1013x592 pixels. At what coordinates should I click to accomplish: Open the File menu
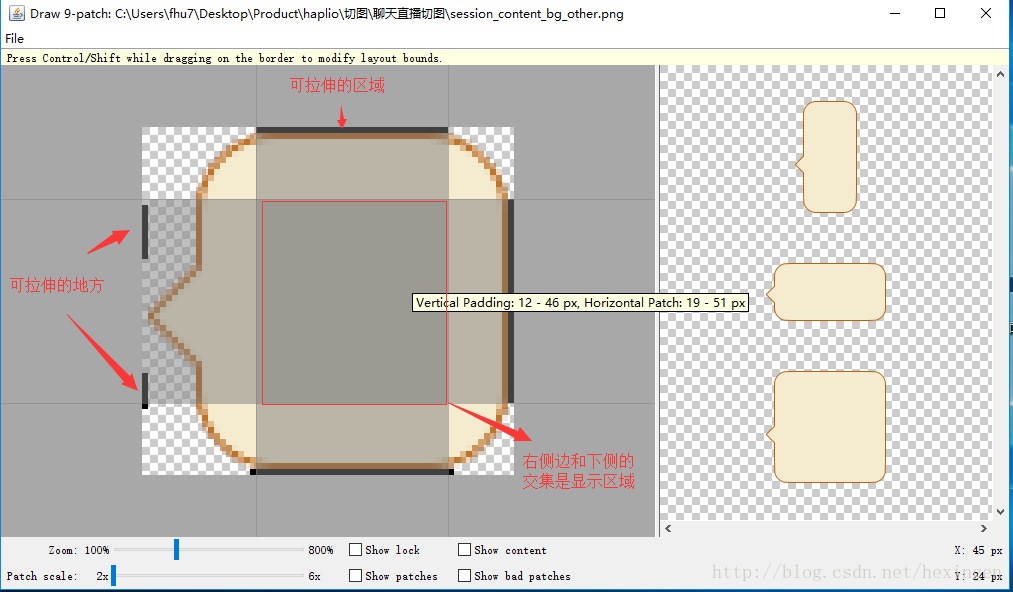tap(14, 39)
